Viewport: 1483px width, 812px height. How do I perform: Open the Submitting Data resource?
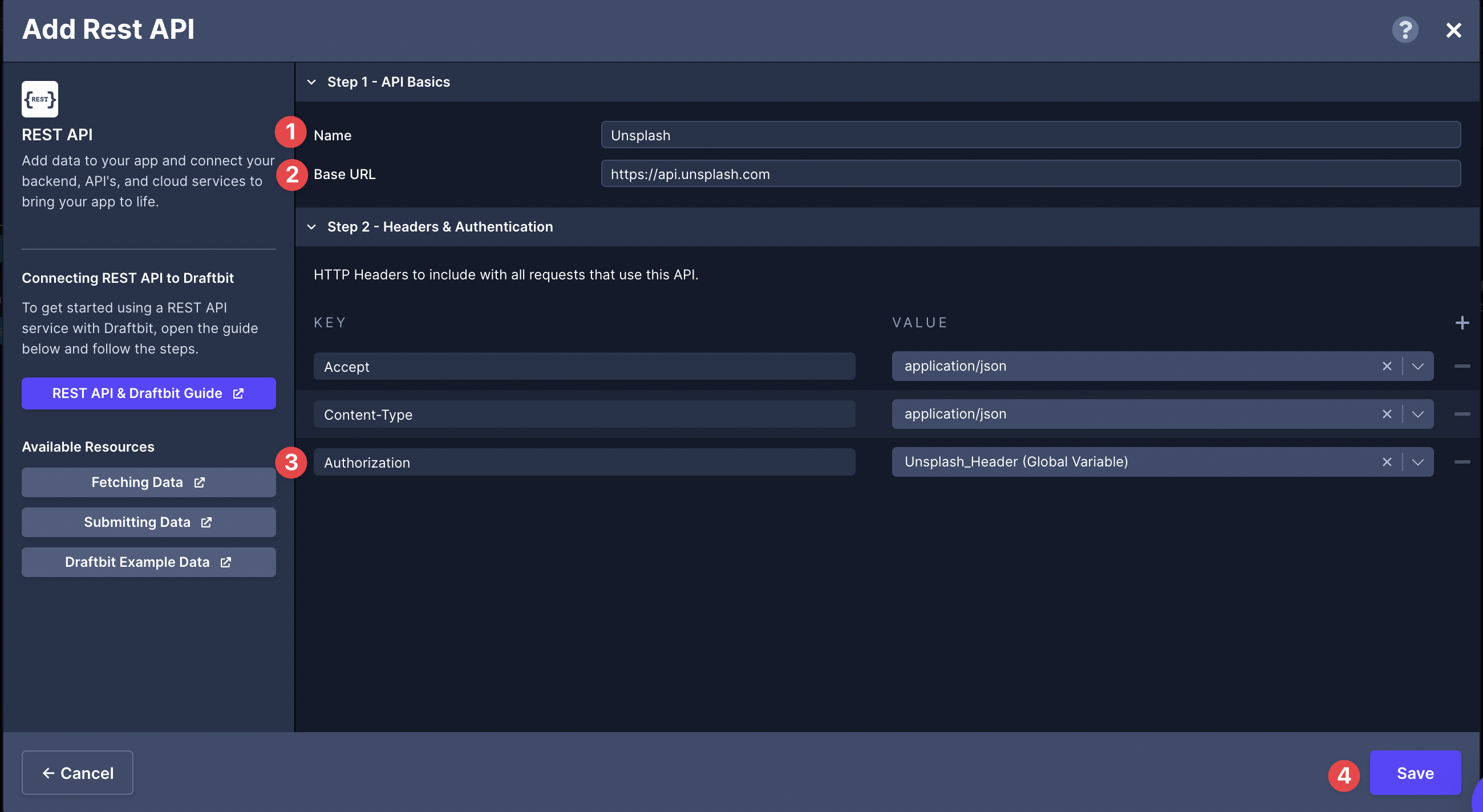pos(148,522)
